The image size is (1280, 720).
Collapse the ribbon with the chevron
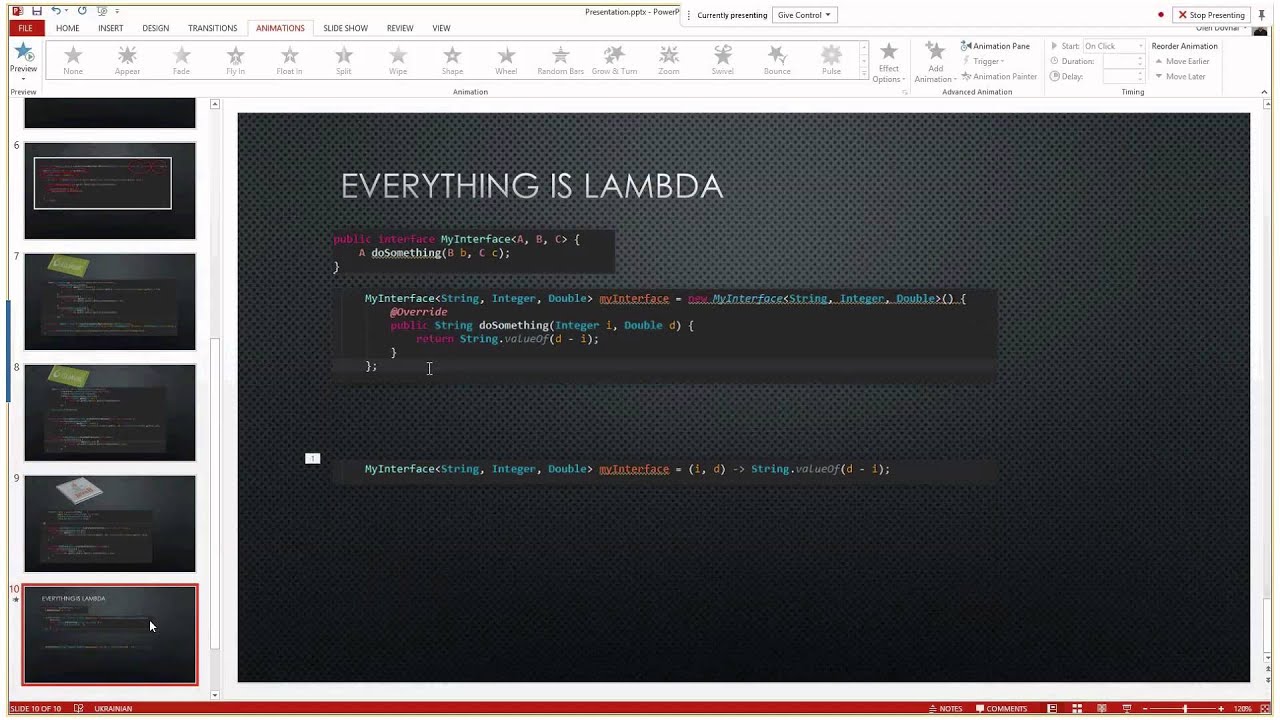click(1265, 92)
